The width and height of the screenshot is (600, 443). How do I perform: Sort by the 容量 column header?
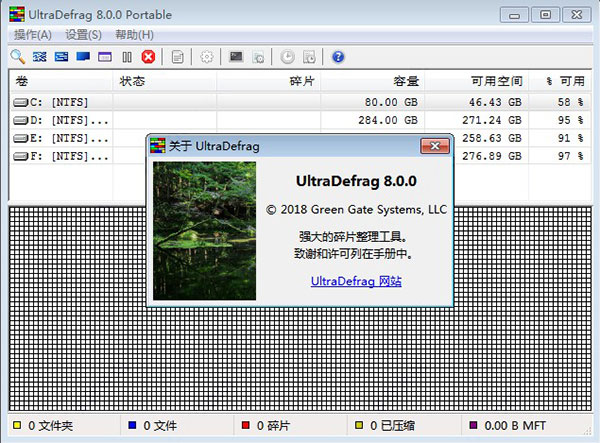(372, 81)
